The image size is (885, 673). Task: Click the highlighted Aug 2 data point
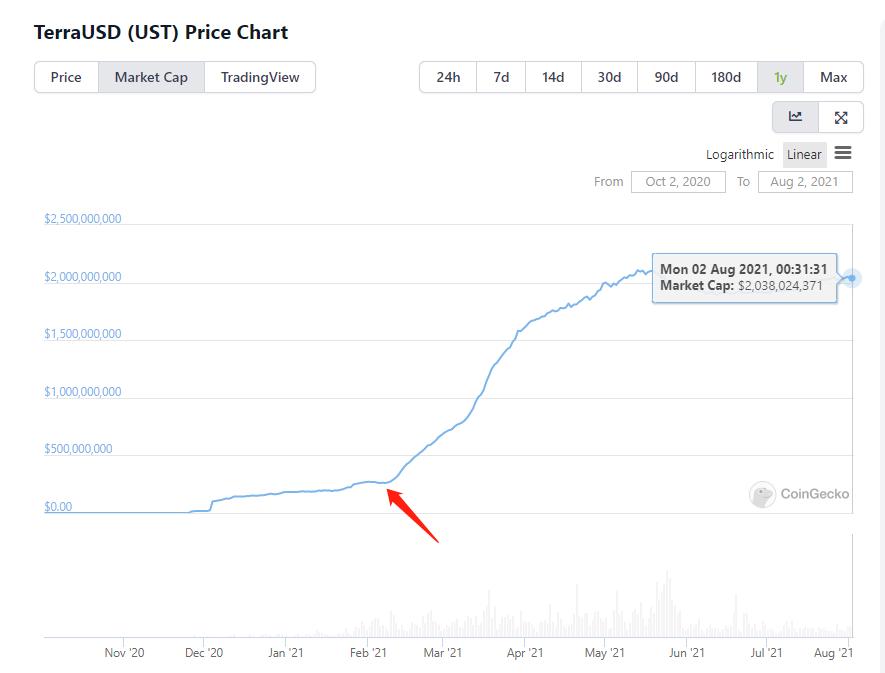[x=852, y=278]
